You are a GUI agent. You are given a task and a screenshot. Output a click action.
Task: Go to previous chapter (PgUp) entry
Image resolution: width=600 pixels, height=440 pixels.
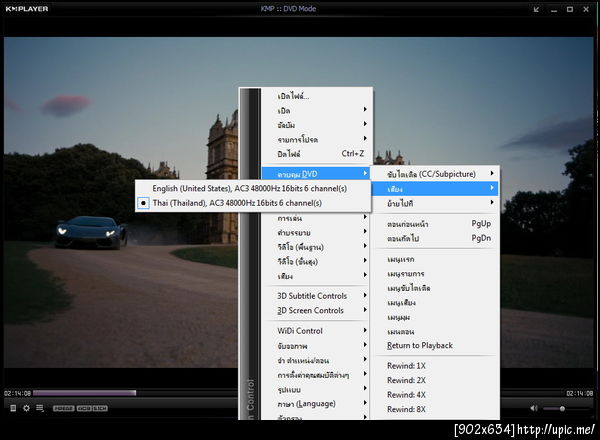[435, 223]
